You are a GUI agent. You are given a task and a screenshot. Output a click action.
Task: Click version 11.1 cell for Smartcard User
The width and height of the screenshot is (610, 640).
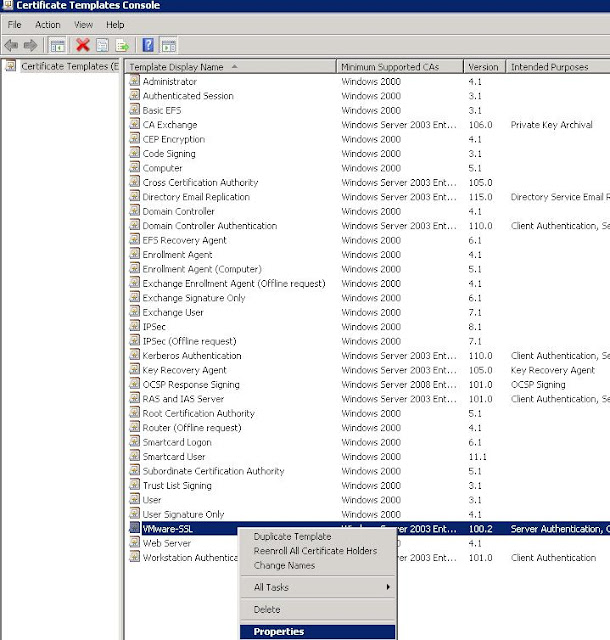pos(477,457)
